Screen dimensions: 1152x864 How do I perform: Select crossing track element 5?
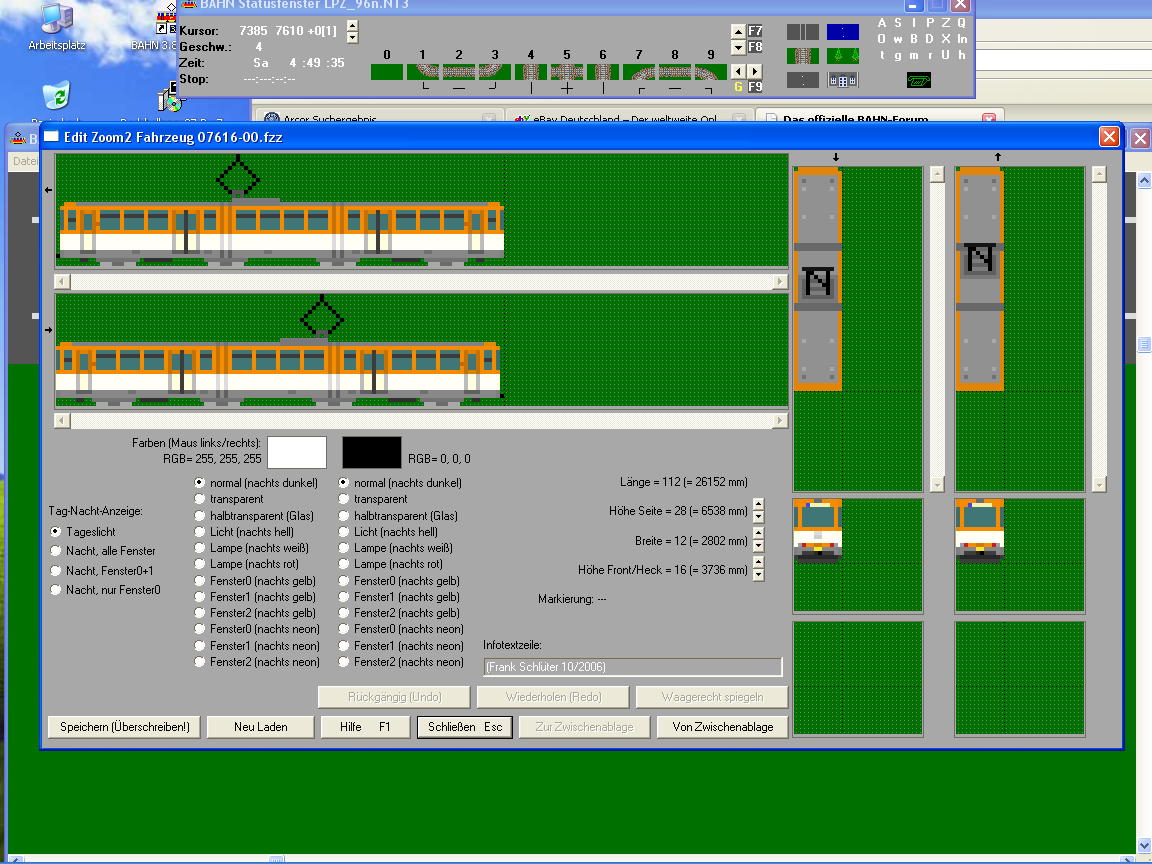tap(567, 72)
